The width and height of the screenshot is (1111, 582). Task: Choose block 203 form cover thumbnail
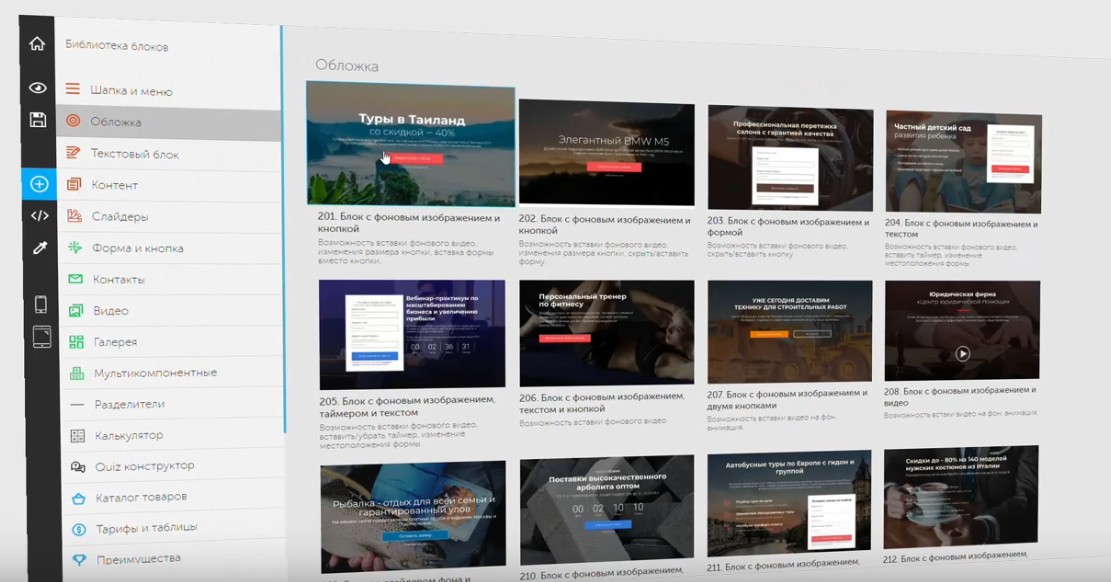[790, 158]
